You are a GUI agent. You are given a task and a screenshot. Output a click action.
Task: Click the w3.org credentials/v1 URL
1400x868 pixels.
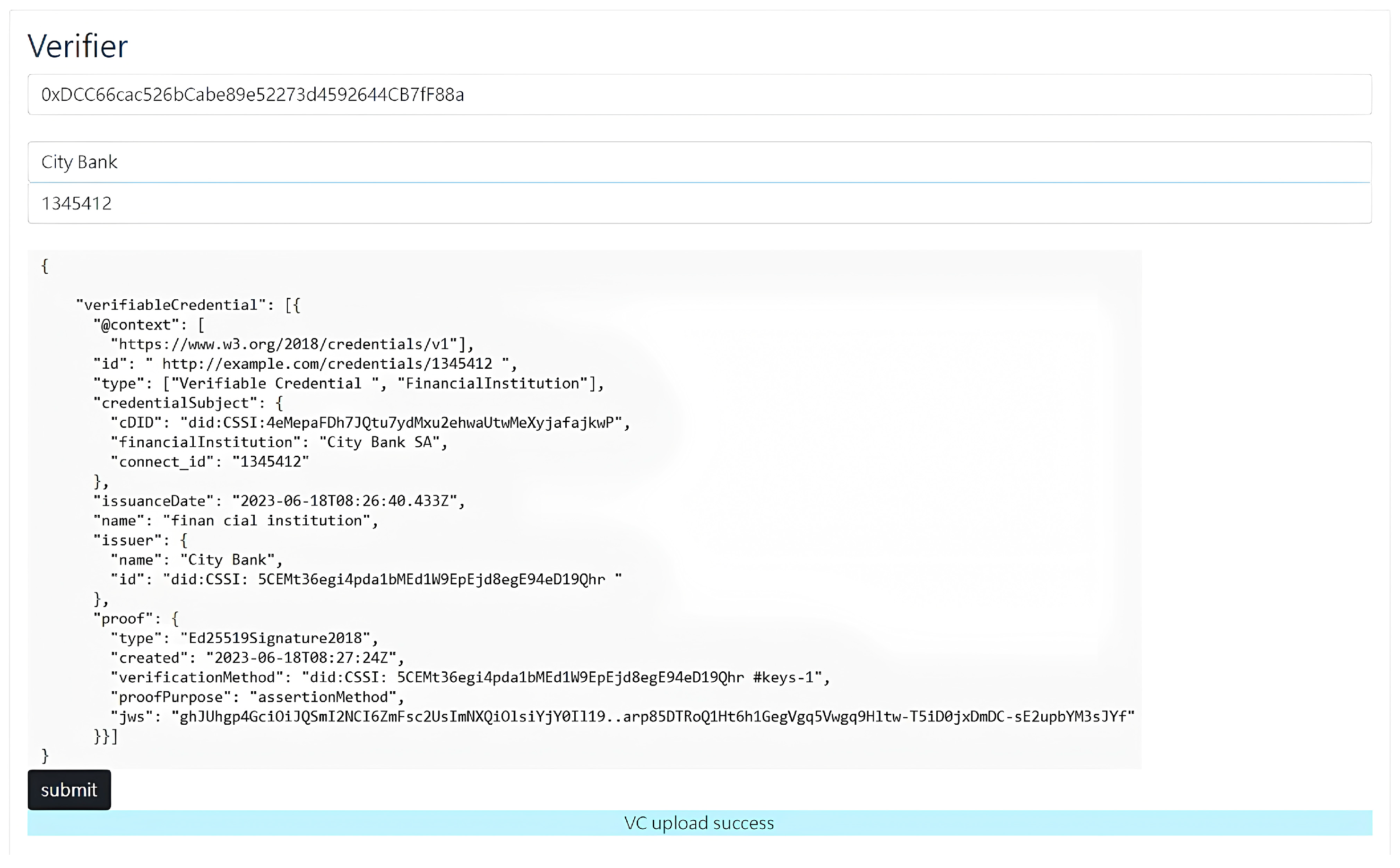[293, 345]
